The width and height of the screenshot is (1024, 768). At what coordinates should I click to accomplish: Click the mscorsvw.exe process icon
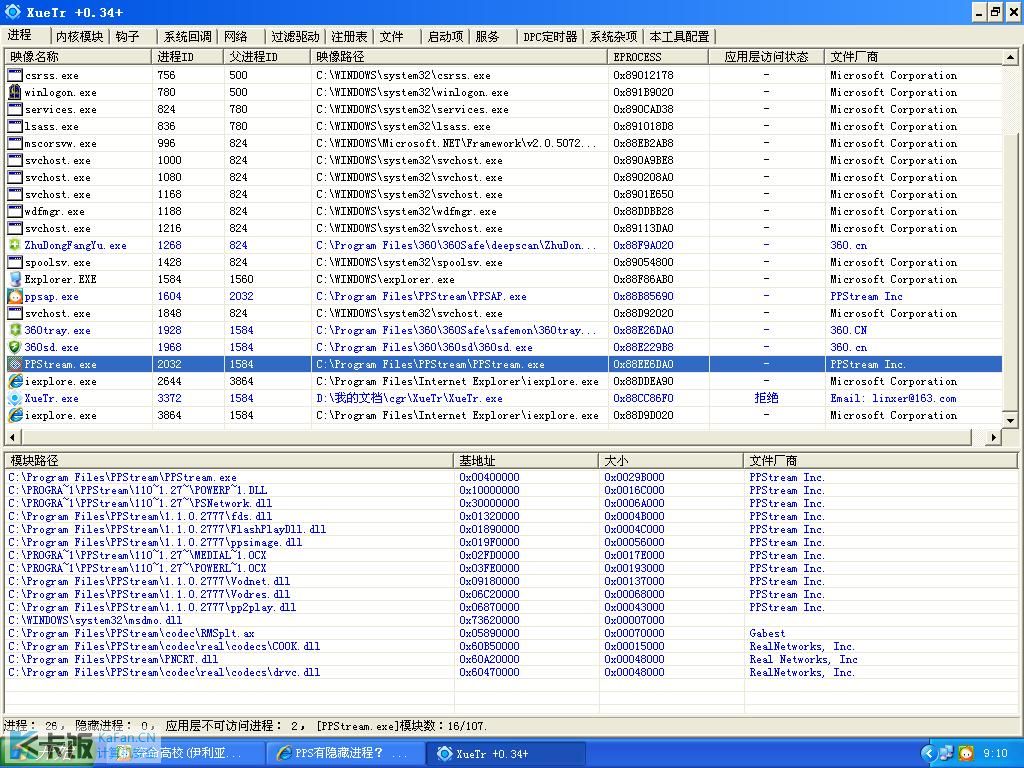pyautogui.click(x=14, y=143)
